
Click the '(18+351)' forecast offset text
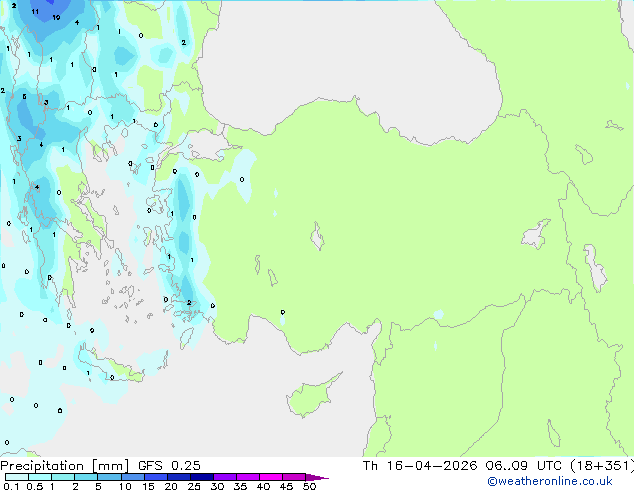[x=602, y=466]
